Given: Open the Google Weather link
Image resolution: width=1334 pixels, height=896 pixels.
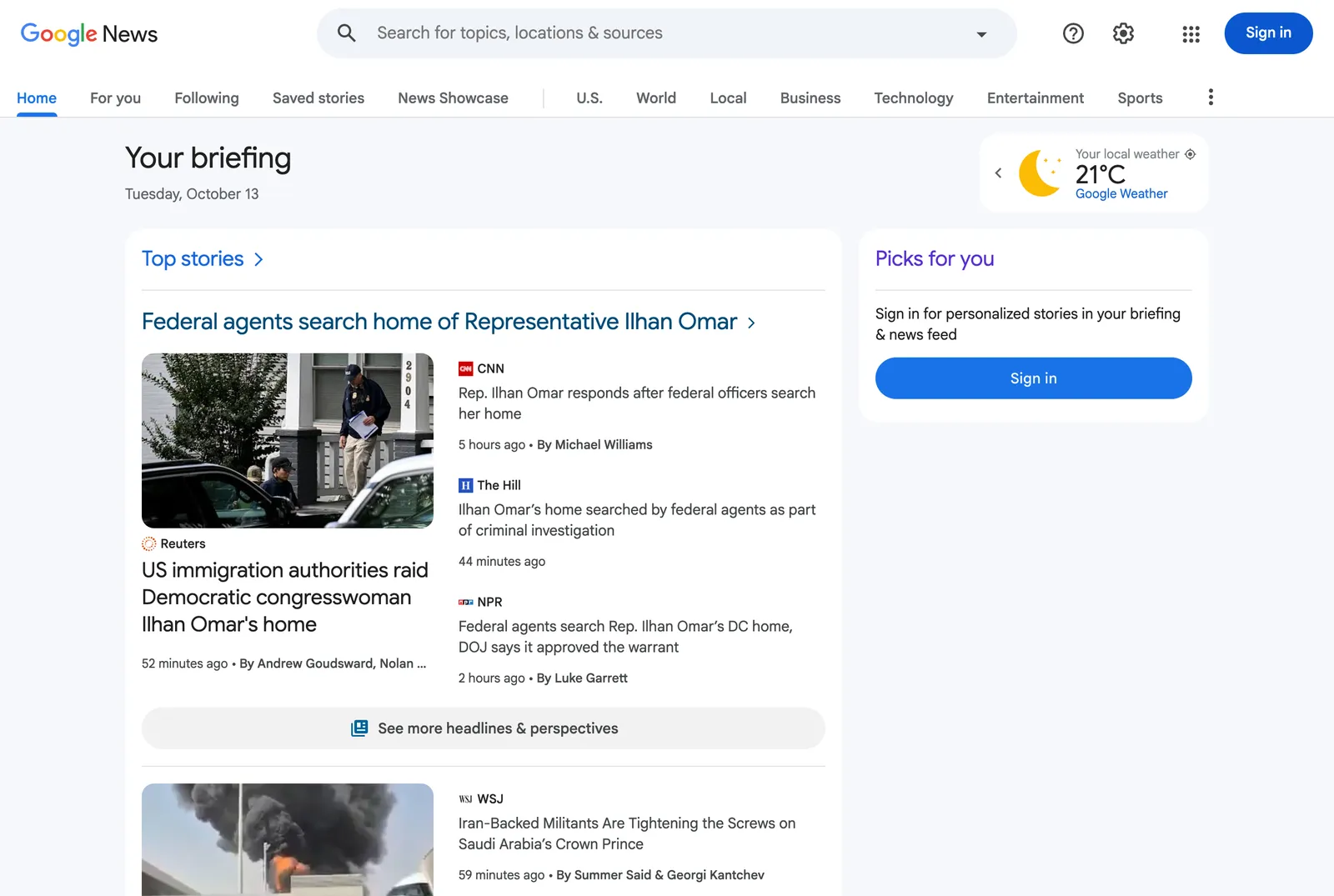Looking at the screenshot, I should (x=1121, y=193).
